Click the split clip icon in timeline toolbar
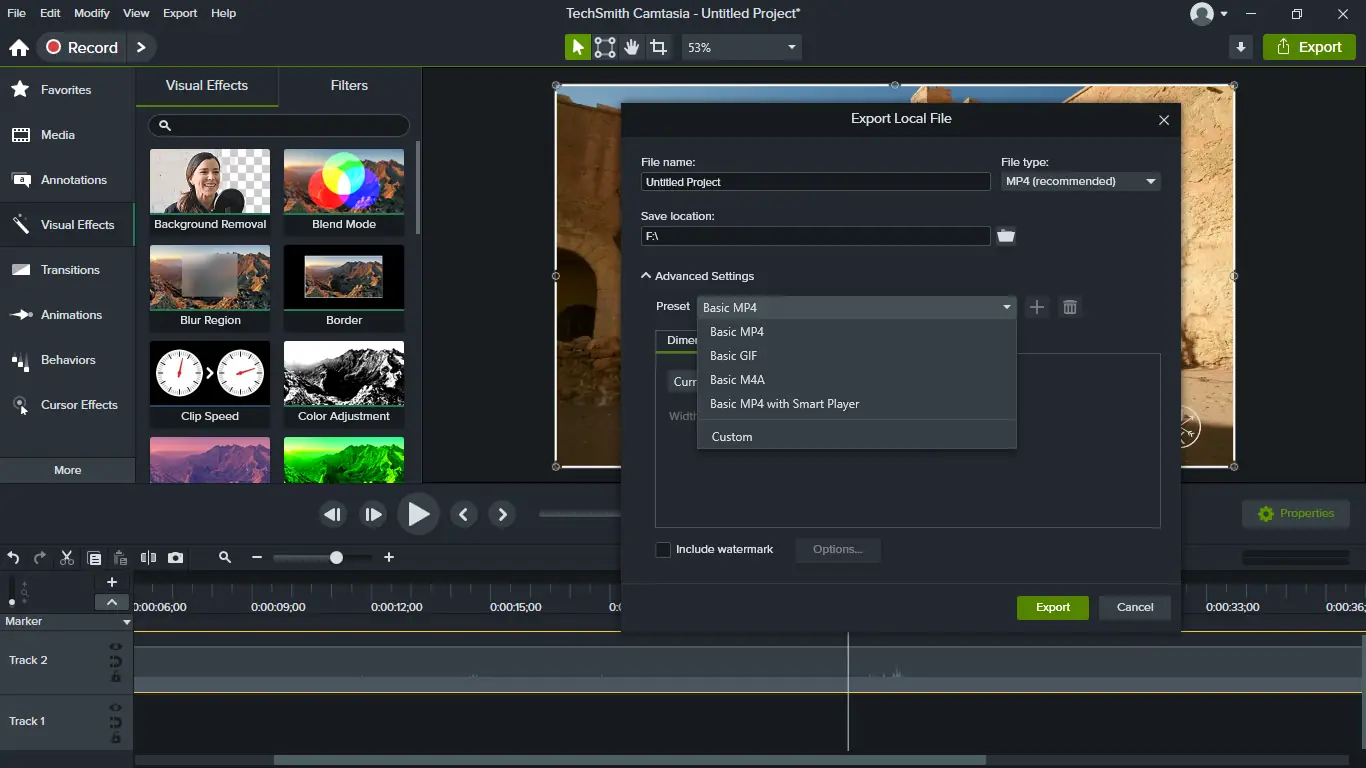 point(148,558)
